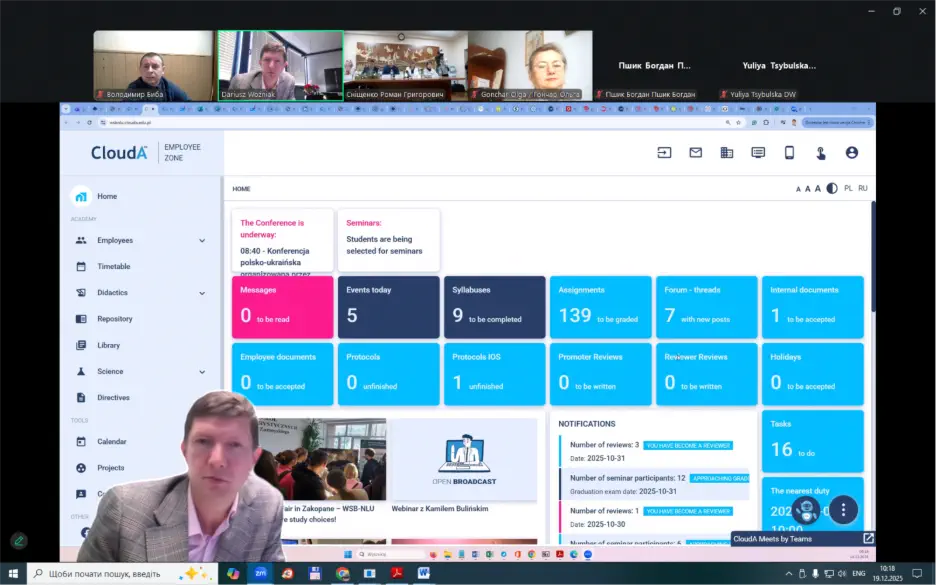Toggle the high contrast mode icon
Image resolution: width=936 pixels, height=585 pixels.
tap(831, 188)
